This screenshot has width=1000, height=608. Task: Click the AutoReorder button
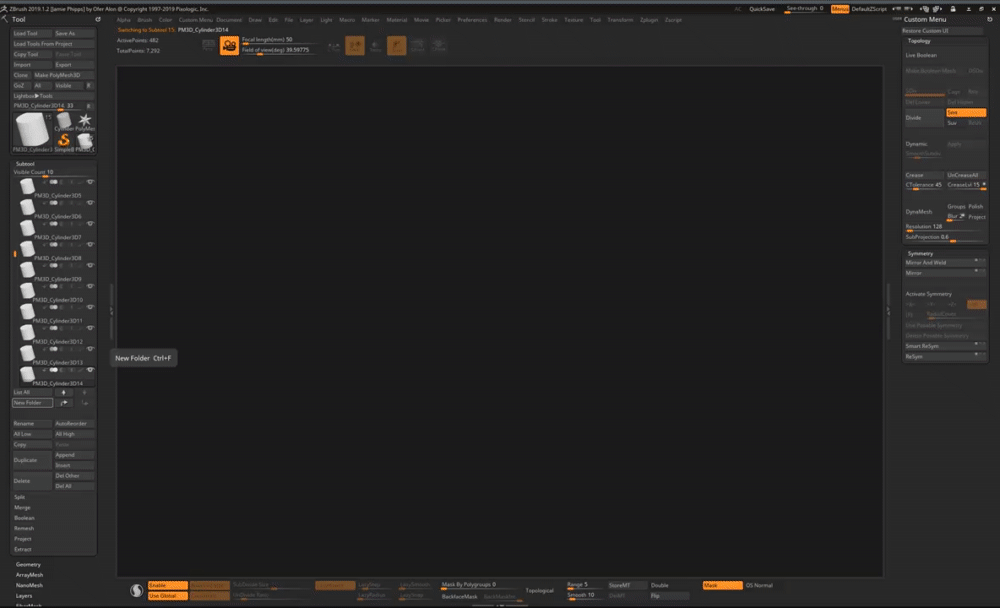click(x=74, y=424)
